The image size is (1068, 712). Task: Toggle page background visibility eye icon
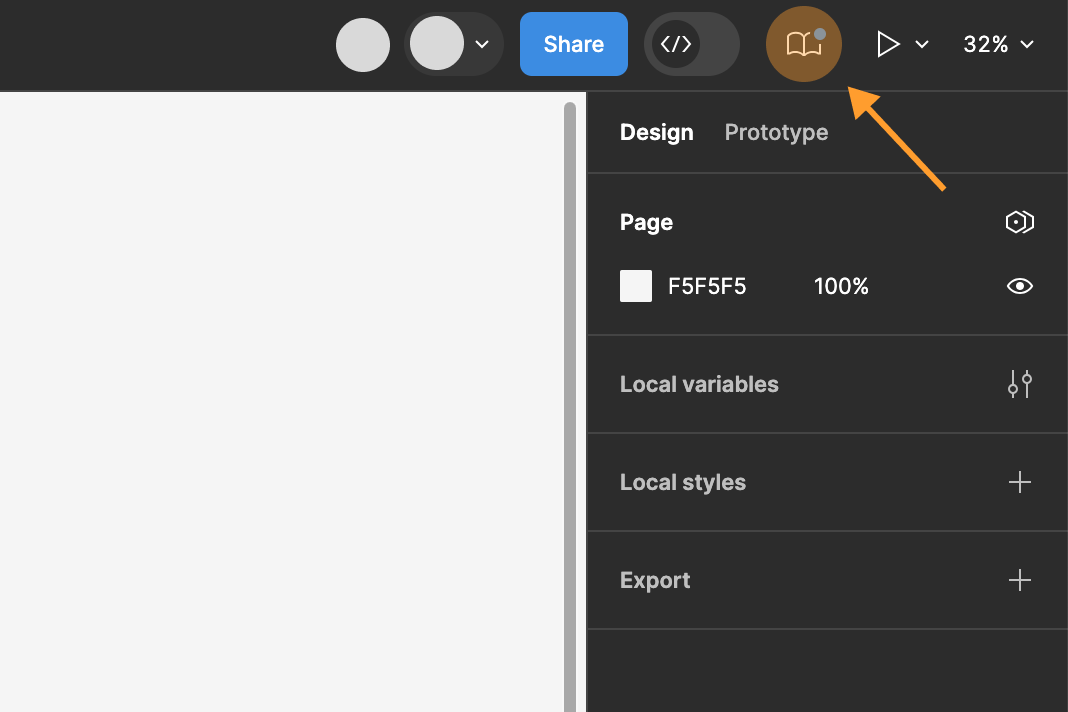[1020, 286]
